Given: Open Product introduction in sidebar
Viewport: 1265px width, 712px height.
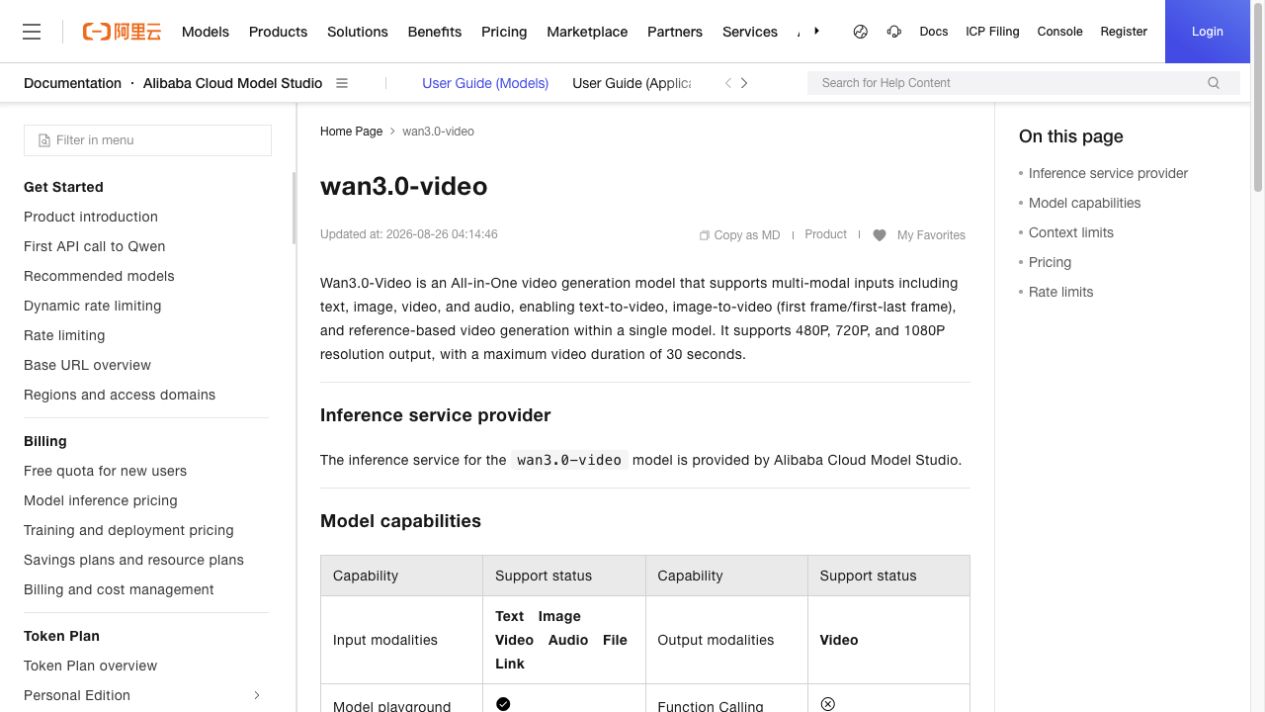Looking at the screenshot, I should 91,217.
